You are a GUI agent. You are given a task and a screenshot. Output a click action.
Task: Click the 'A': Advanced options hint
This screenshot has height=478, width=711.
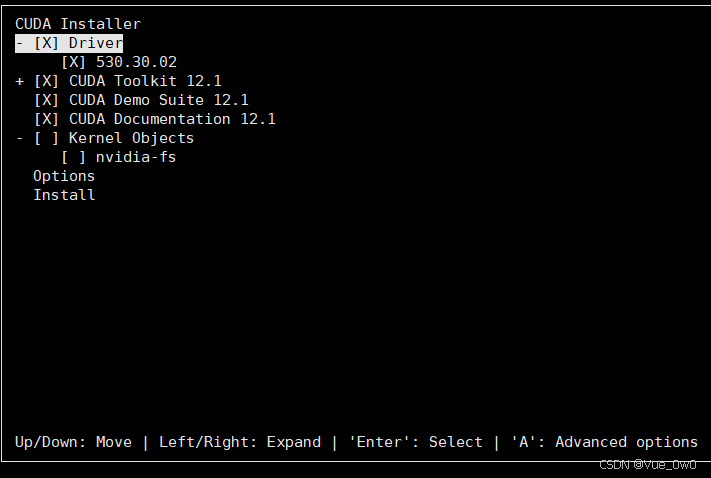coord(604,442)
